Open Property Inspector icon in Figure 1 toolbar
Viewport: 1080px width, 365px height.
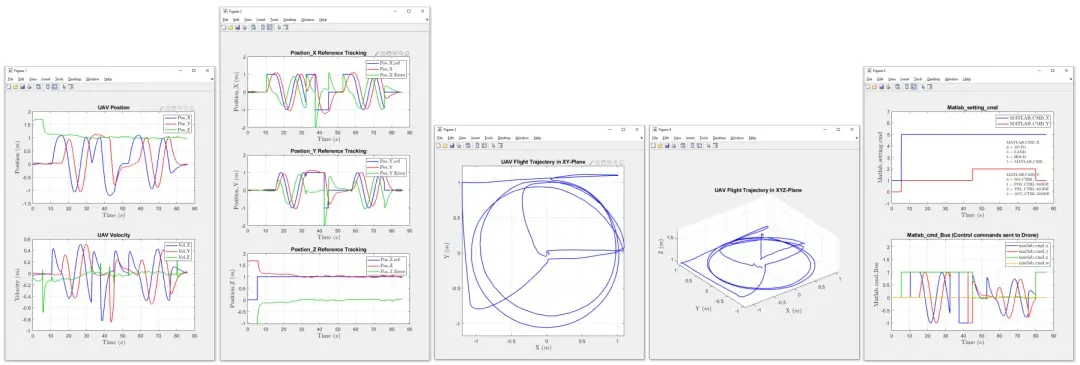[x=71, y=87]
